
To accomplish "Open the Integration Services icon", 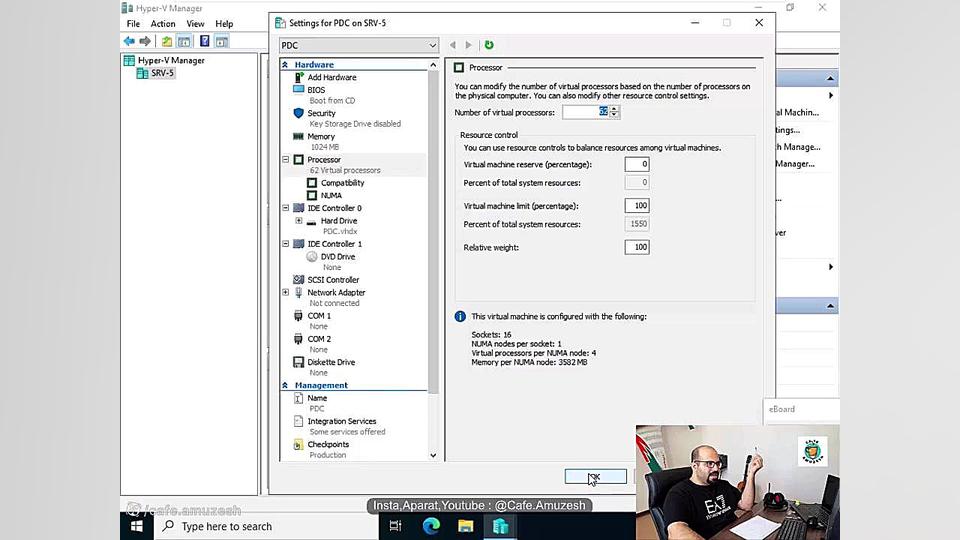I will coord(298,421).
